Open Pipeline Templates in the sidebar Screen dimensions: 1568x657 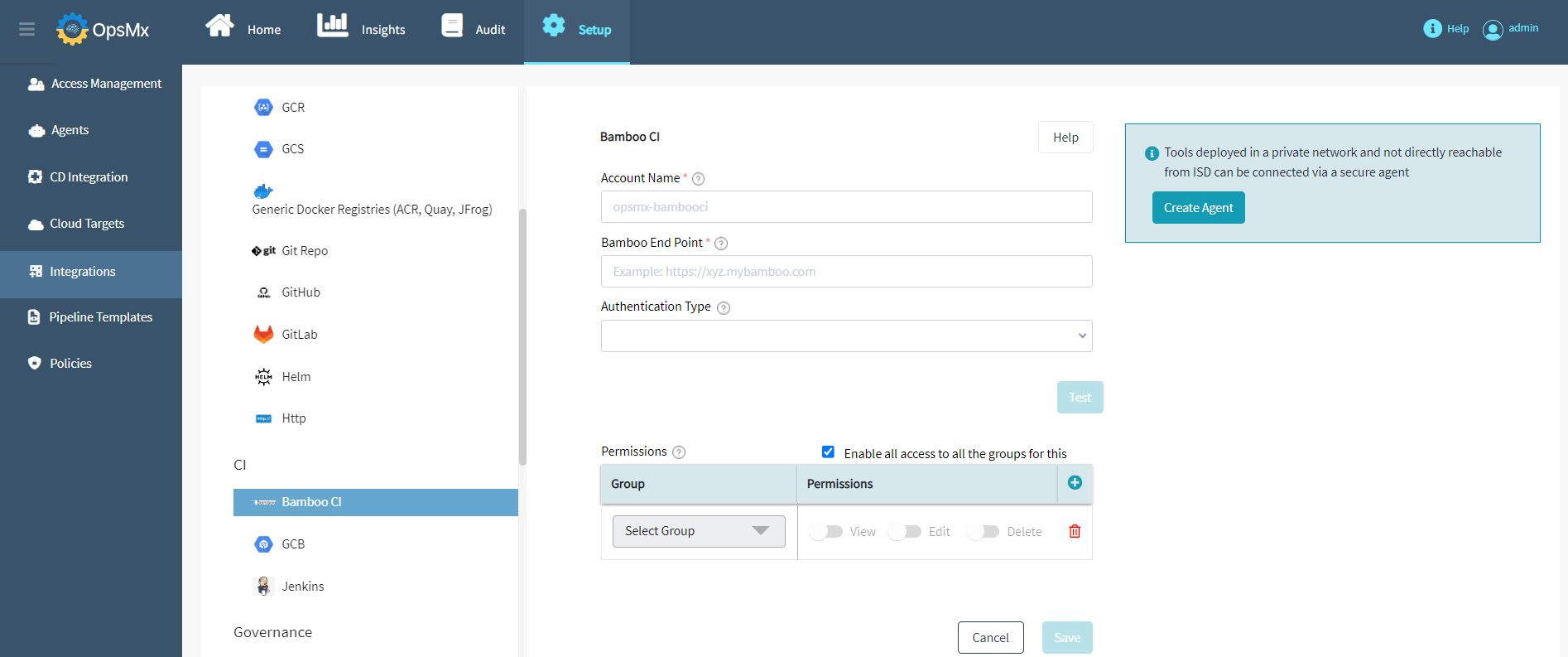coord(91,317)
